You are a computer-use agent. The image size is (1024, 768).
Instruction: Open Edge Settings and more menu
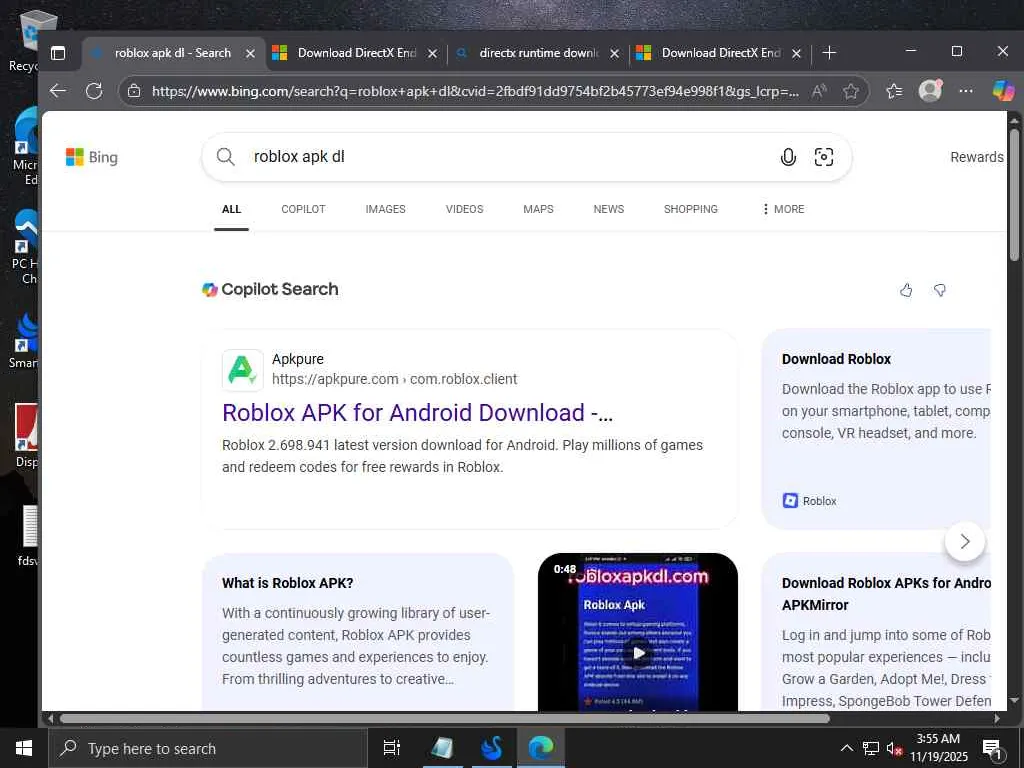tap(966, 91)
